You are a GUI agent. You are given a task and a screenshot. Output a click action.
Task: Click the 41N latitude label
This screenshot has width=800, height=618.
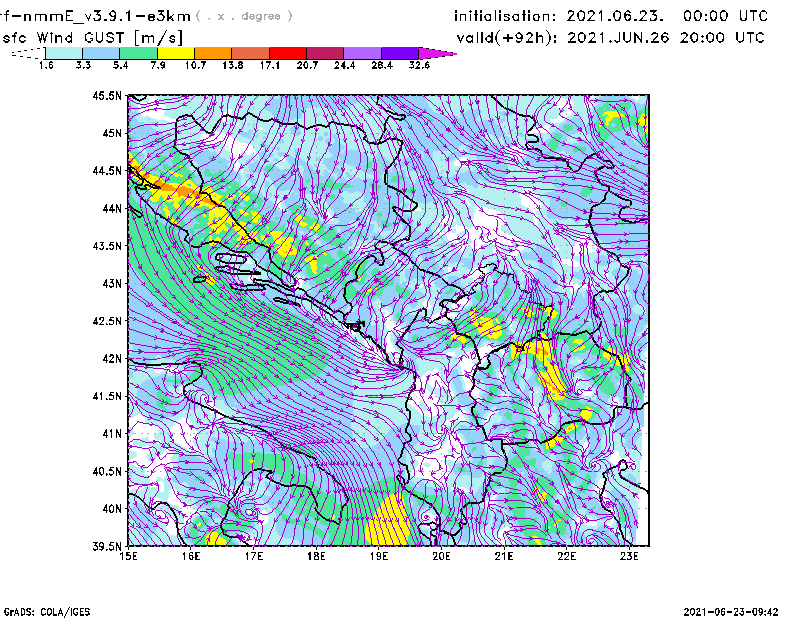tap(112, 433)
